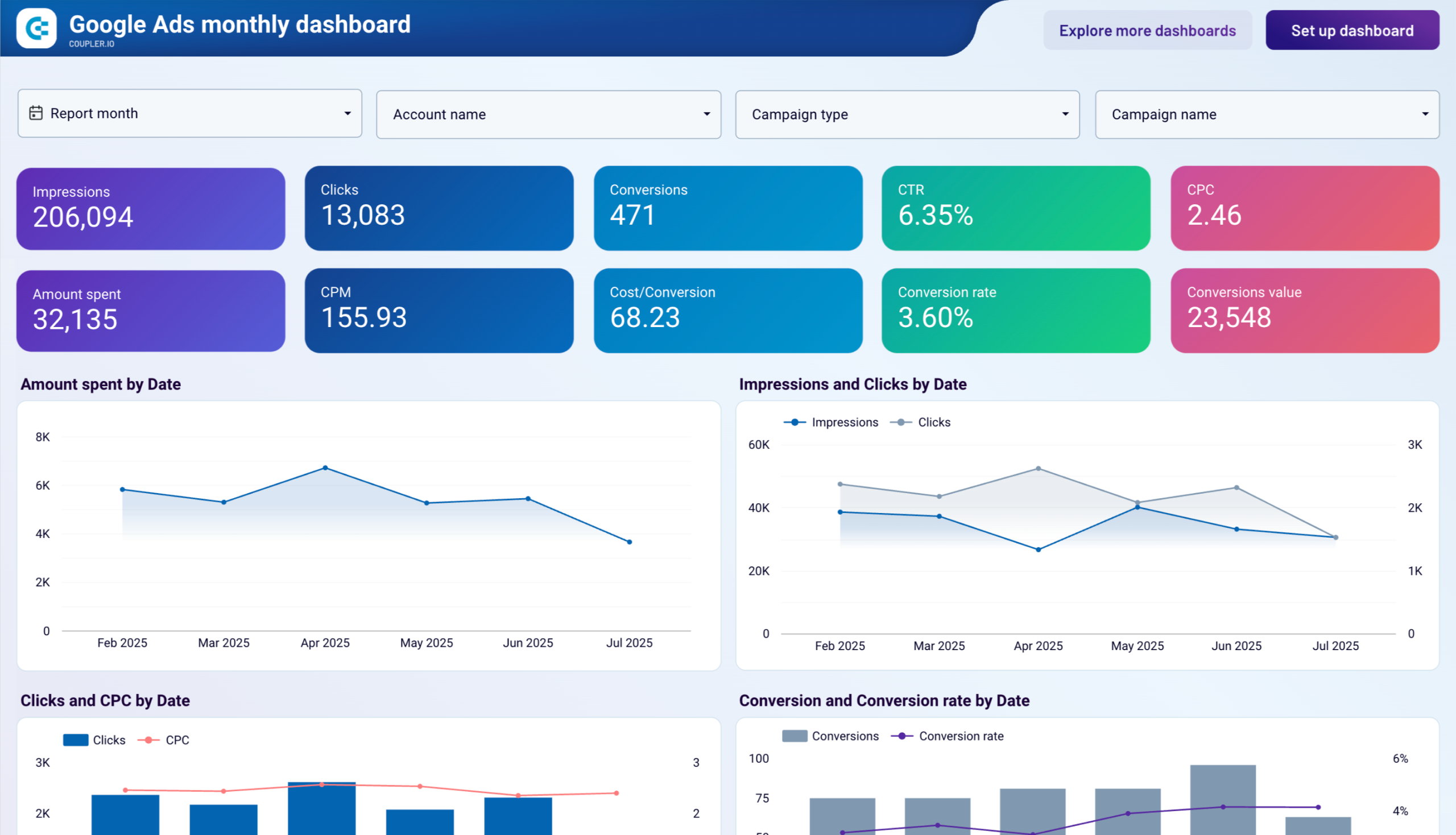
Task: Toggle Impressions legend marker in chart
Action: pyautogui.click(x=794, y=423)
